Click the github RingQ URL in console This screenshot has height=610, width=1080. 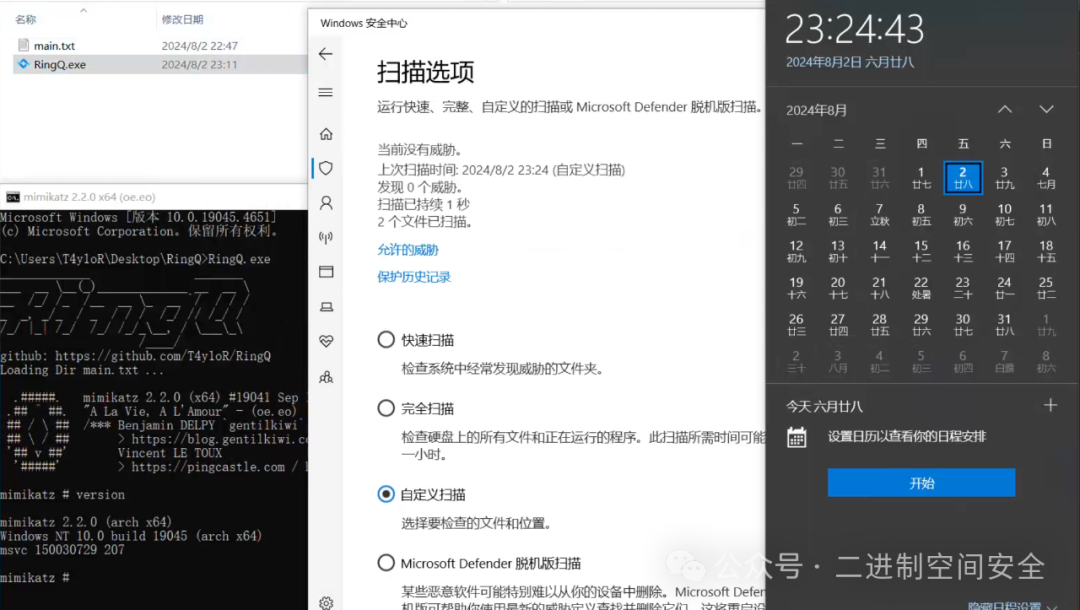pos(163,356)
